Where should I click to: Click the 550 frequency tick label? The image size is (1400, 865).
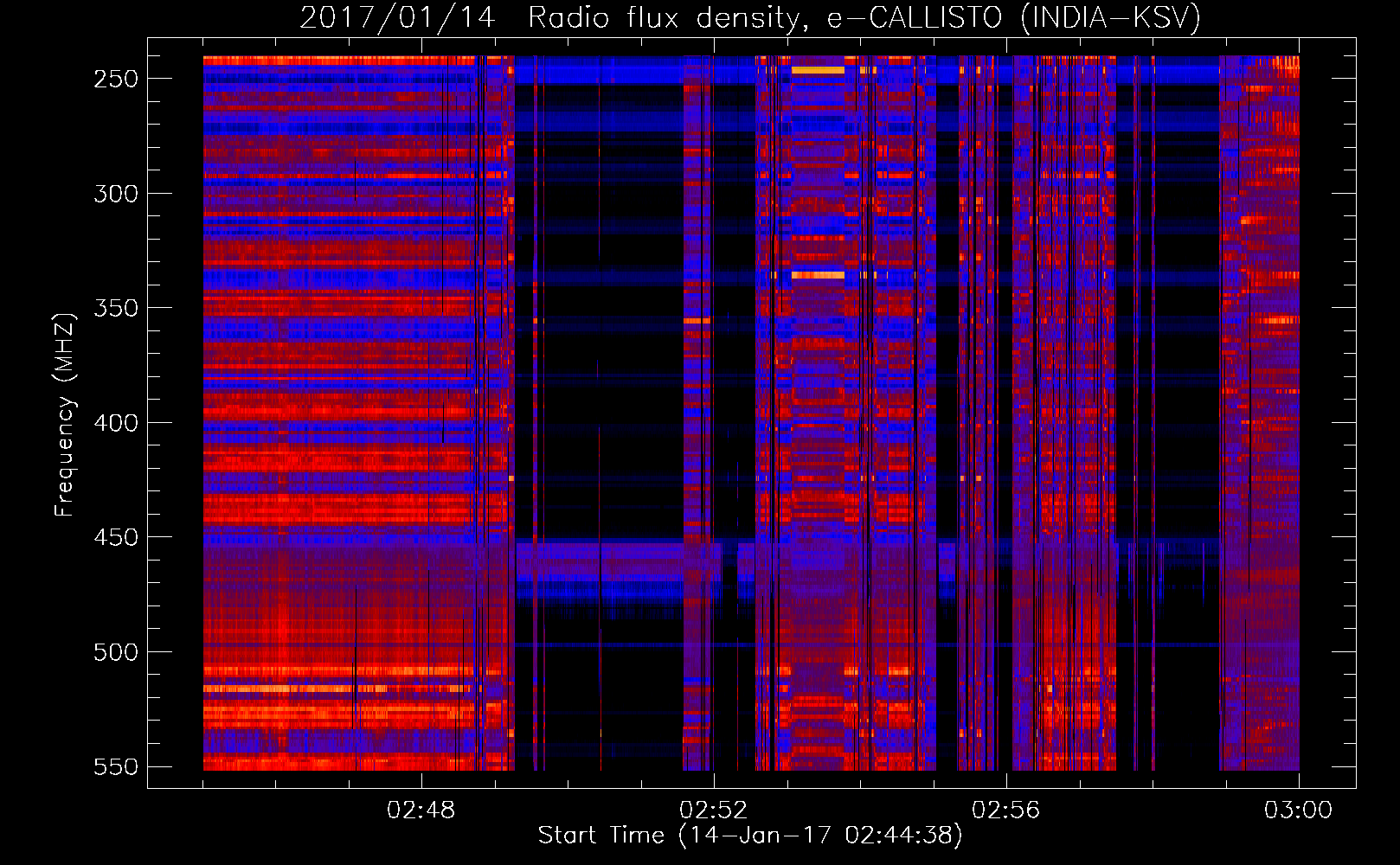[116, 767]
